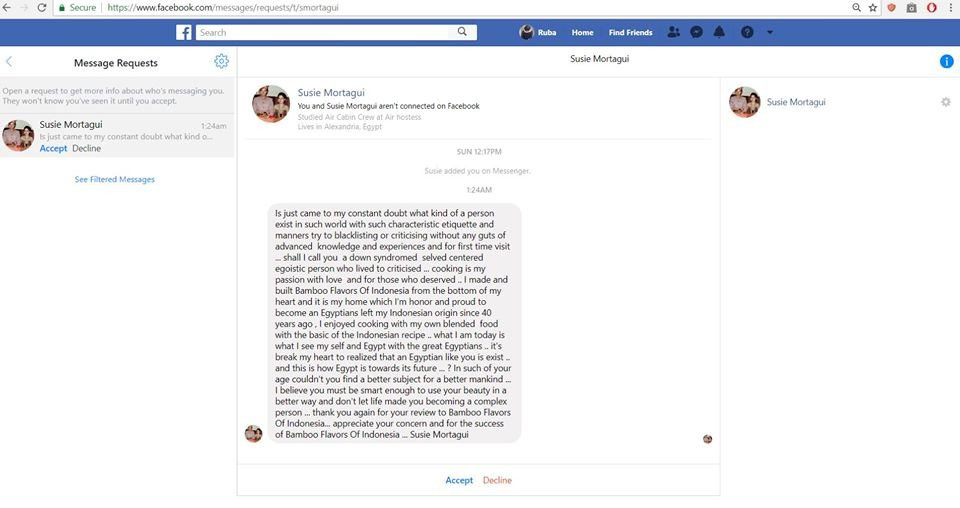Open Message Requests settings gear
960x508 pixels.
(x=221, y=61)
